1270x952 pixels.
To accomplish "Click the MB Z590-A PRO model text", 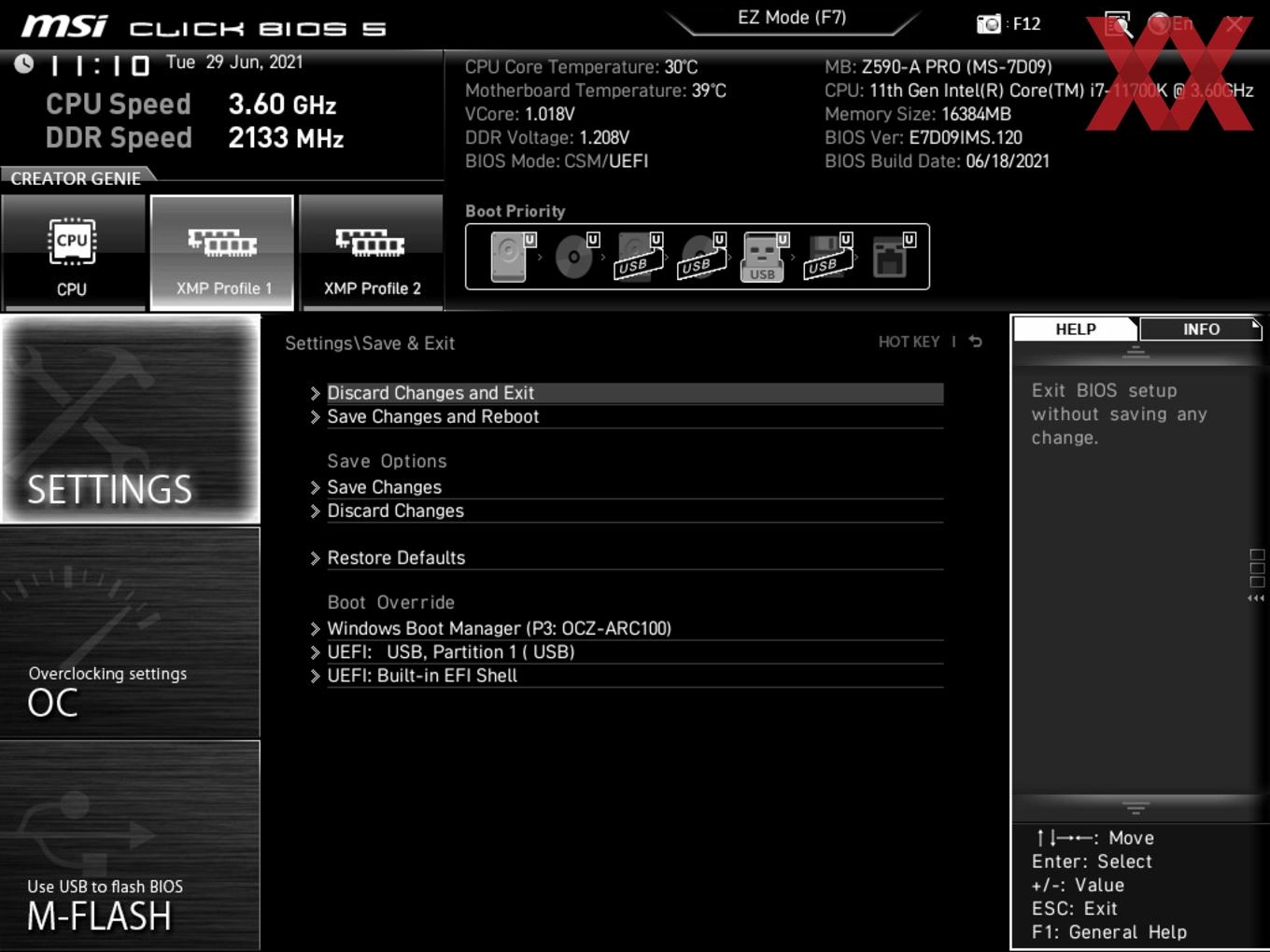I will point(938,66).
